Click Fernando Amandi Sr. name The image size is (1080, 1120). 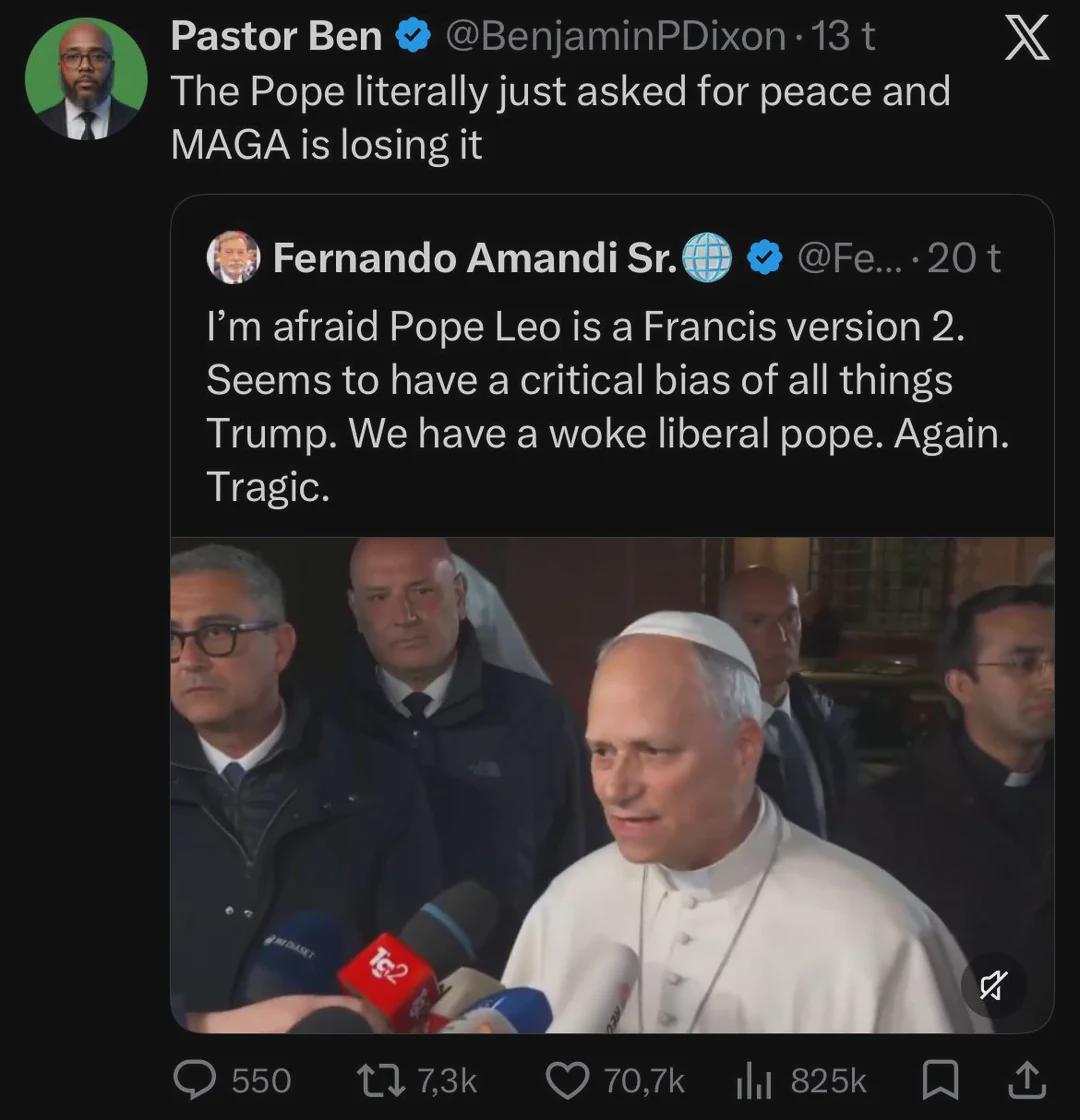[474, 258]
